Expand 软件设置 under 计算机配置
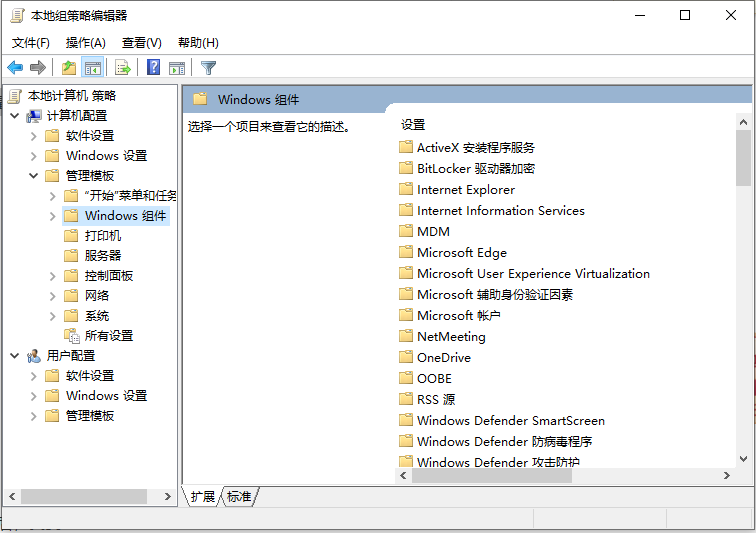The height and width of the screenshot is (533, 756). pyautogui.click(x=33, y=136)
